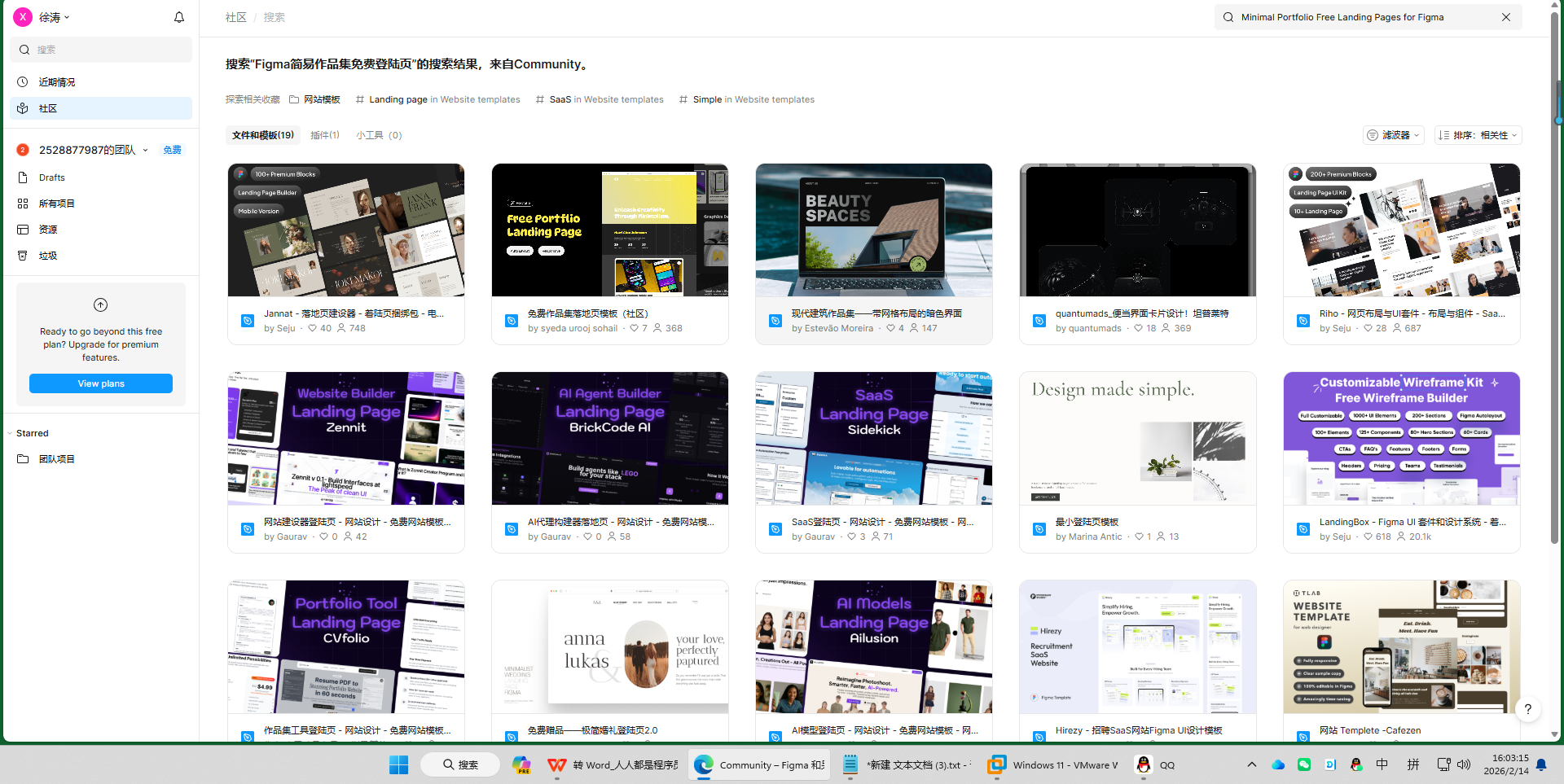1564x784 pixels.
Task: Click the upgrade arrow circle icon
Action: (101, 305)
